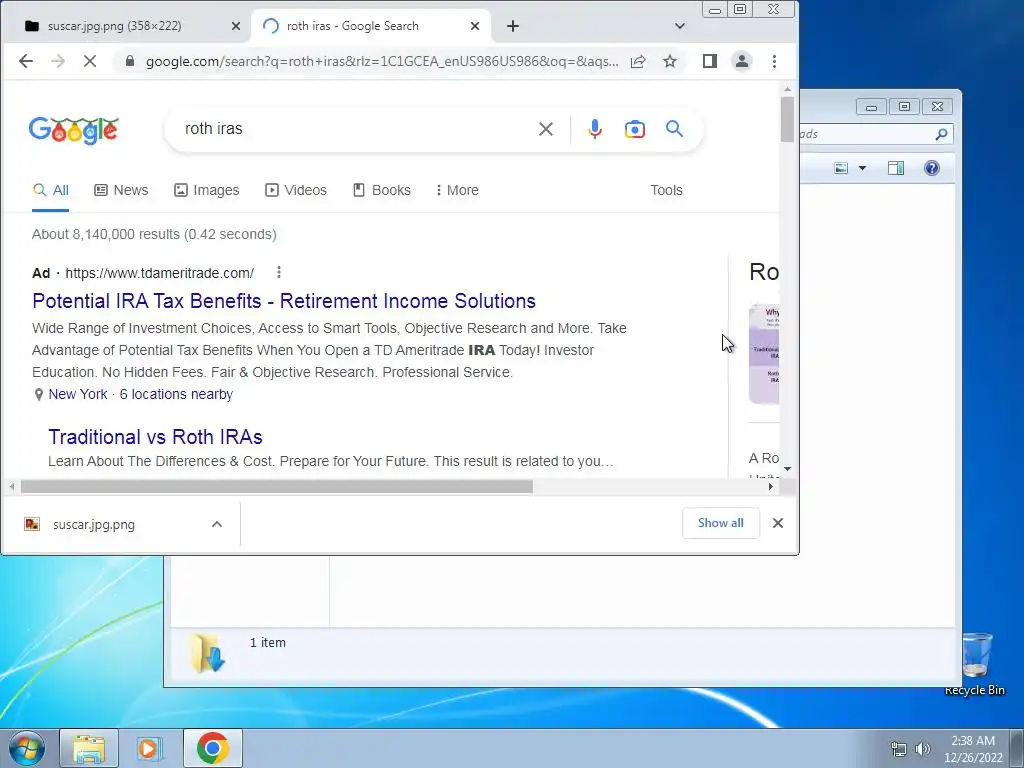1024x768 pixels.
Task: Open Explorer help icon
Action: click(932, 168)
